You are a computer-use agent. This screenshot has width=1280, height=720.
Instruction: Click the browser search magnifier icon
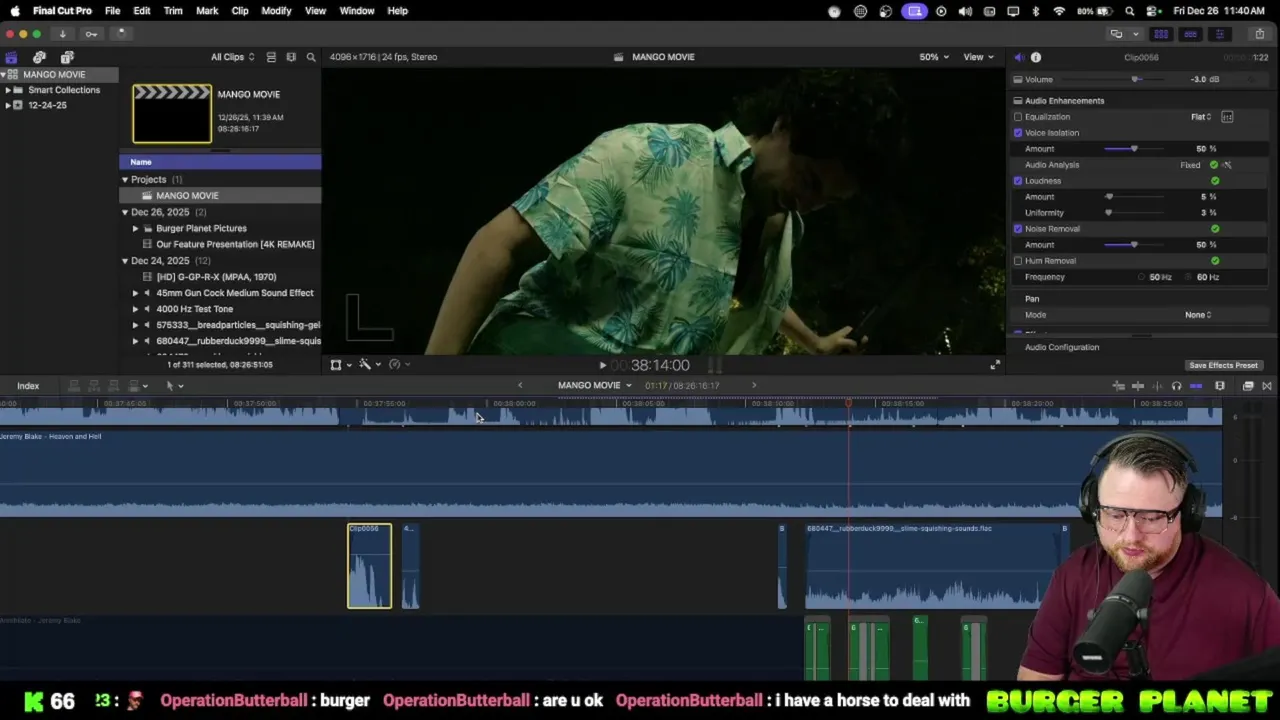click(311, 57)
